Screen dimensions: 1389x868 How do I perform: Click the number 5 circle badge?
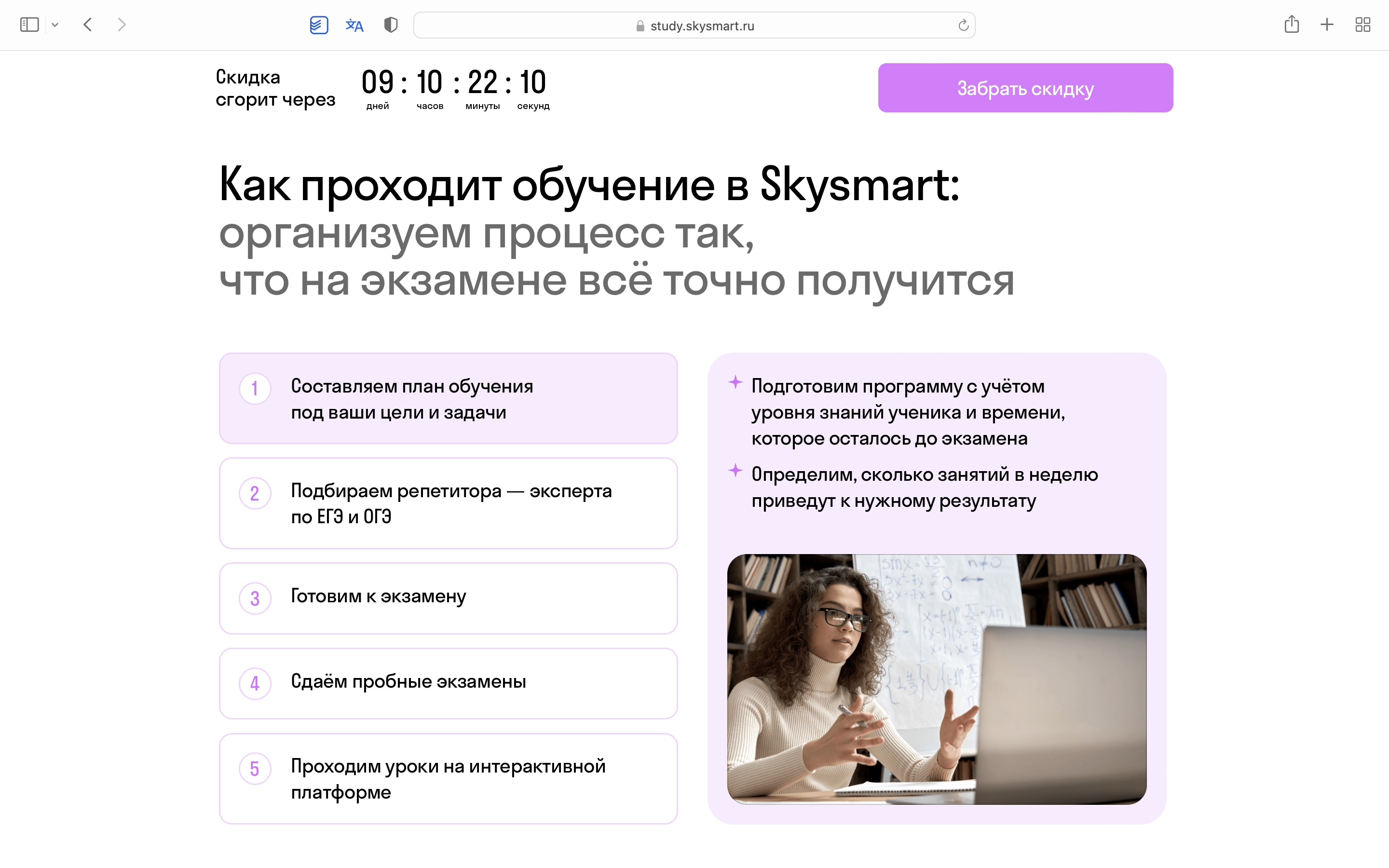[255, 769]
